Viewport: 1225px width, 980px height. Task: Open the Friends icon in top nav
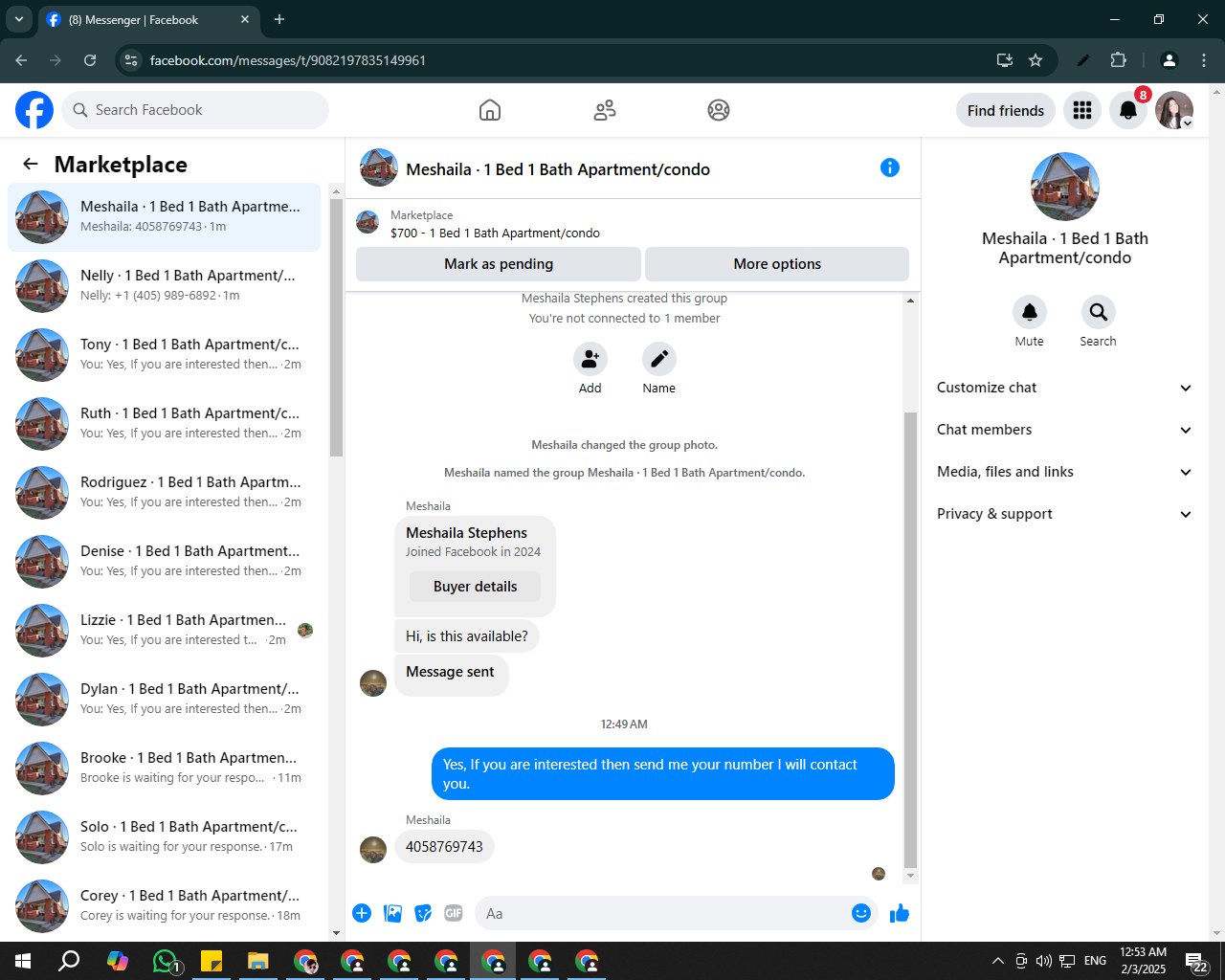(x=605, y=110)
